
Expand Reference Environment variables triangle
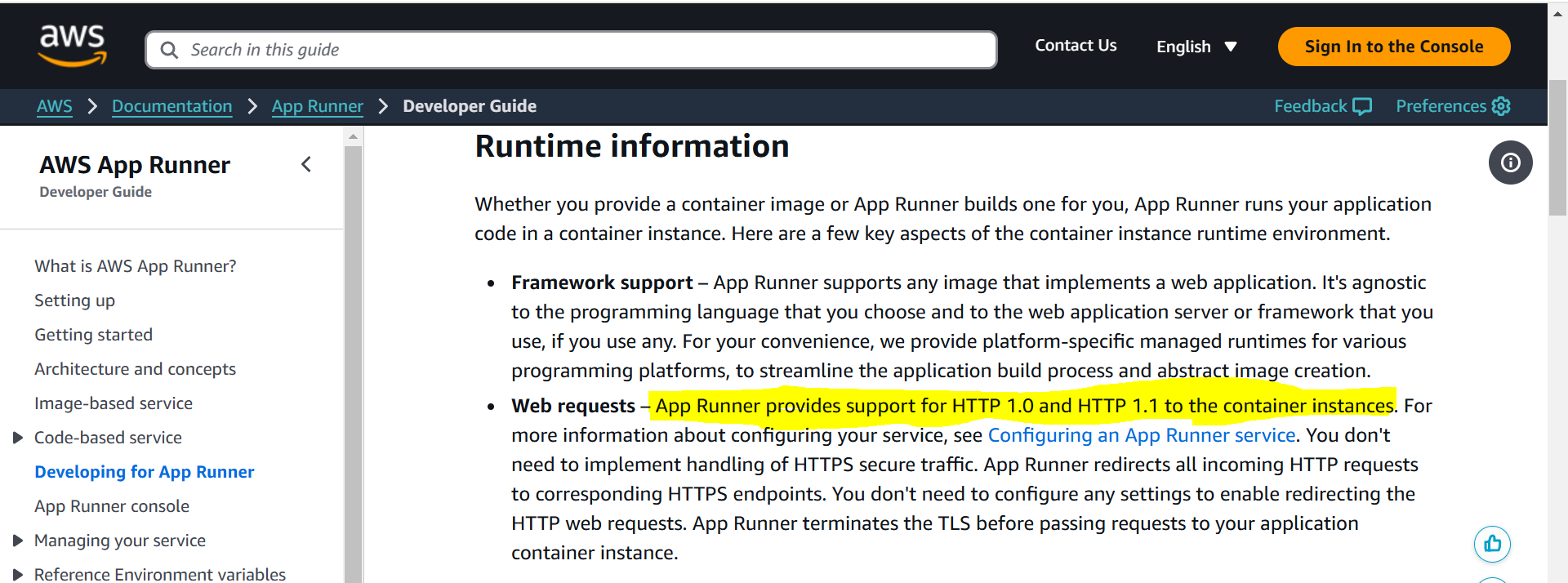(x=18, y=575)
